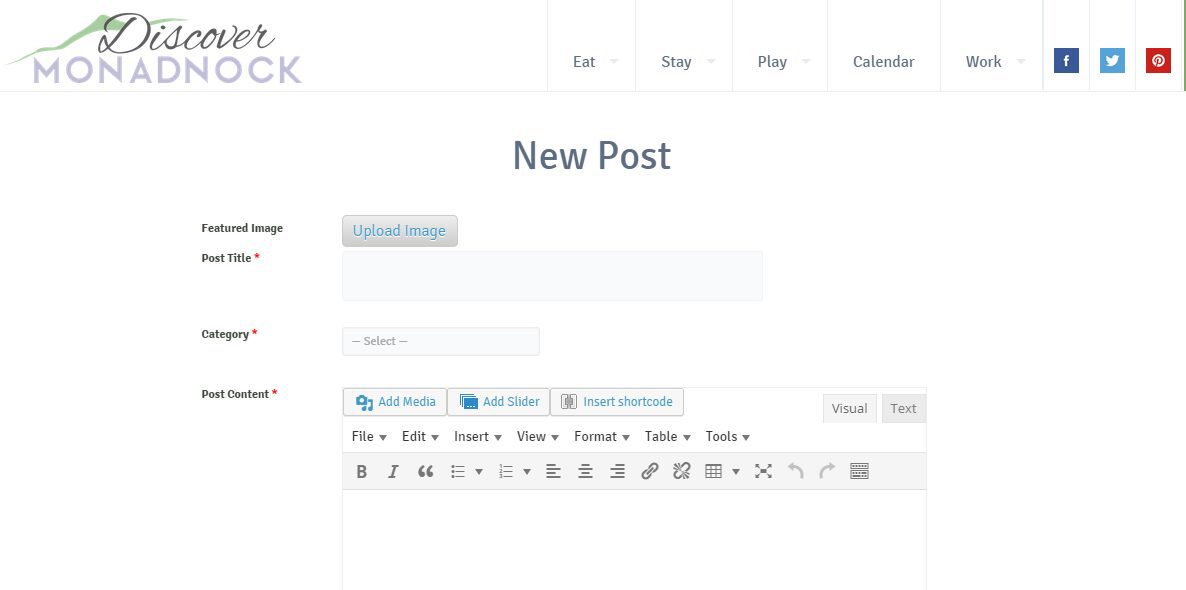1186x590 pixels.
Task: Open the View menu in editor
Action: [538, 436]
